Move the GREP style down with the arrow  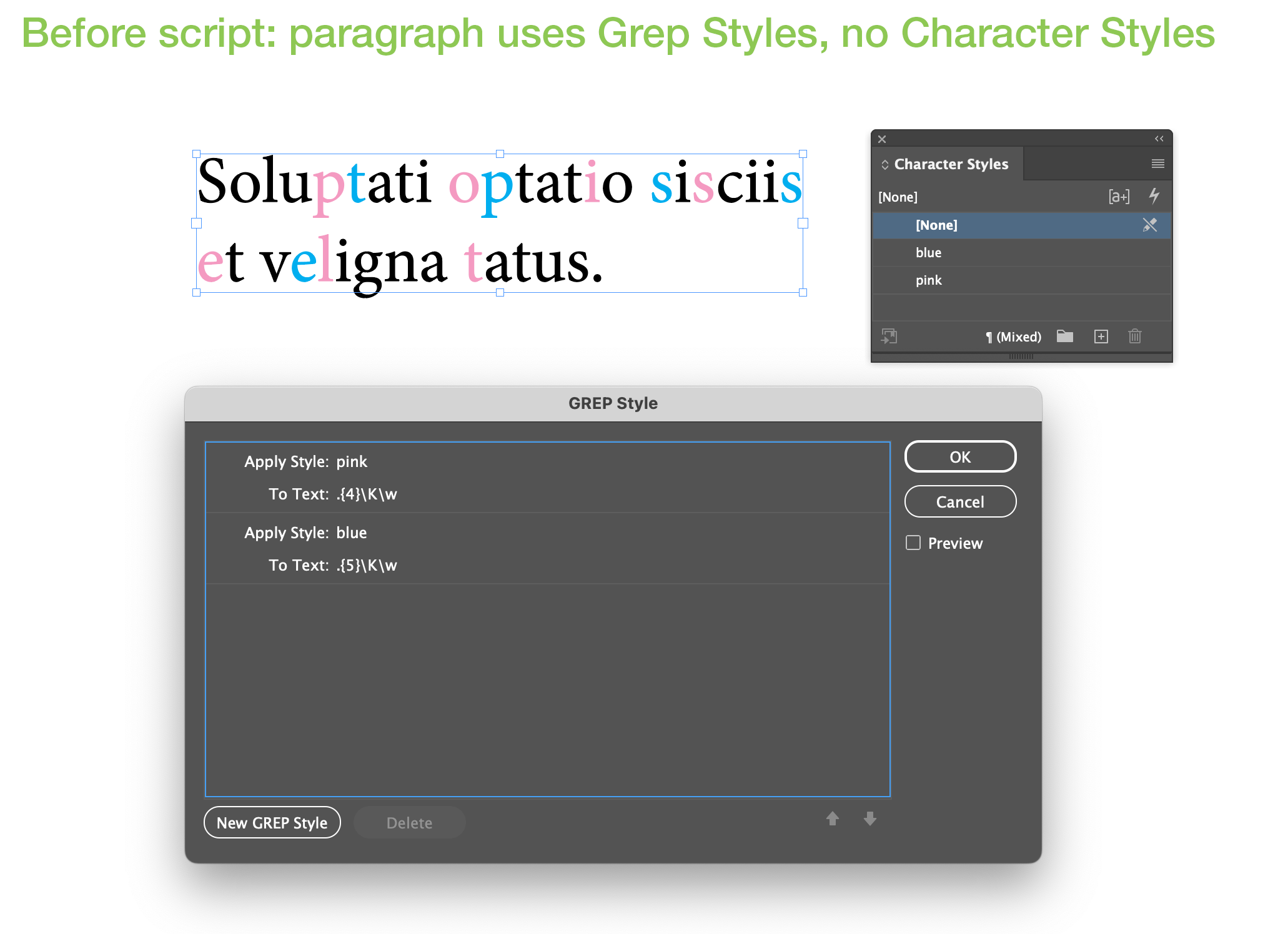tap(870, 818)
